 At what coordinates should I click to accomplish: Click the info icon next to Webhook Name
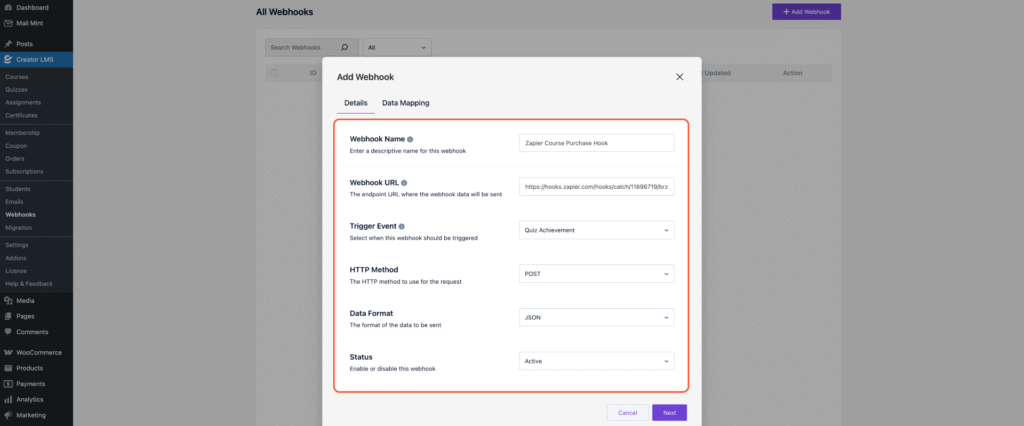pos(410,139)
